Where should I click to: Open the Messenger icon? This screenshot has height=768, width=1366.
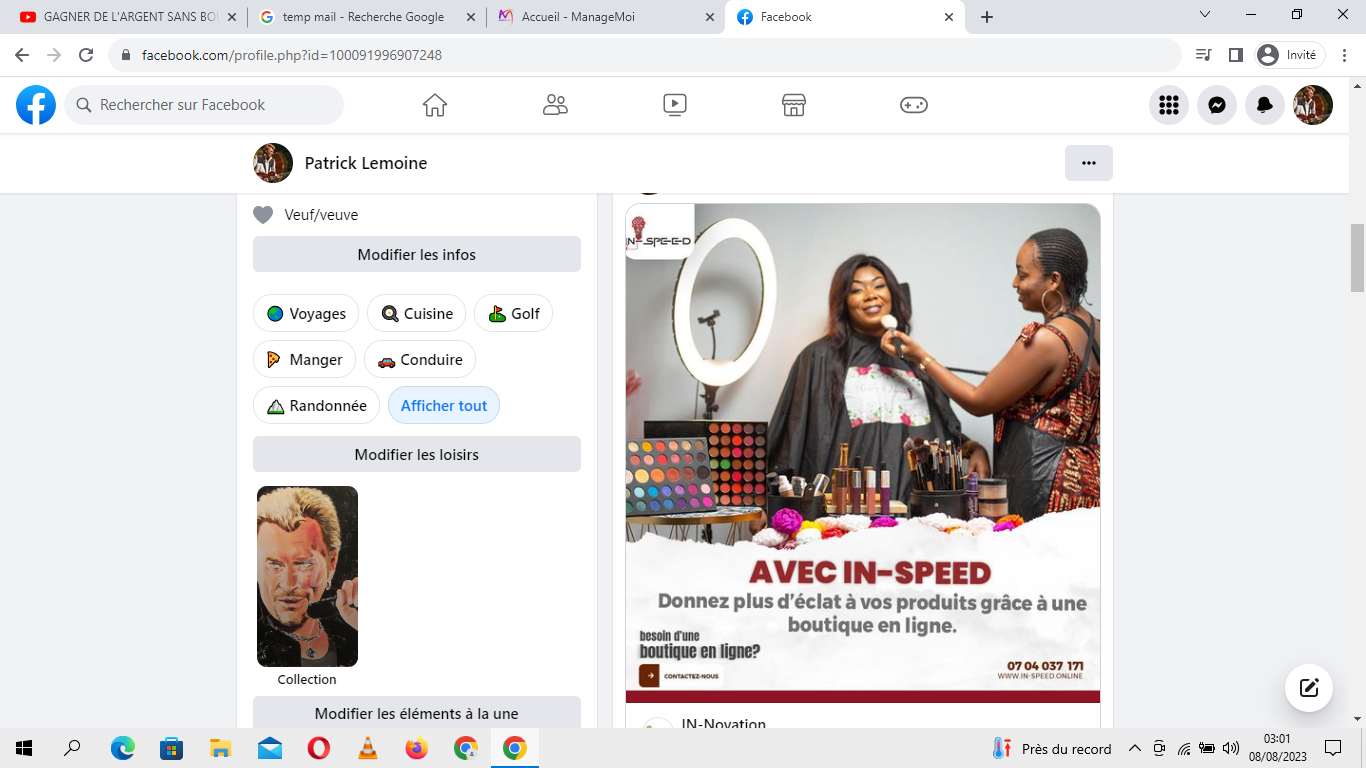(x=1216, y=105)
